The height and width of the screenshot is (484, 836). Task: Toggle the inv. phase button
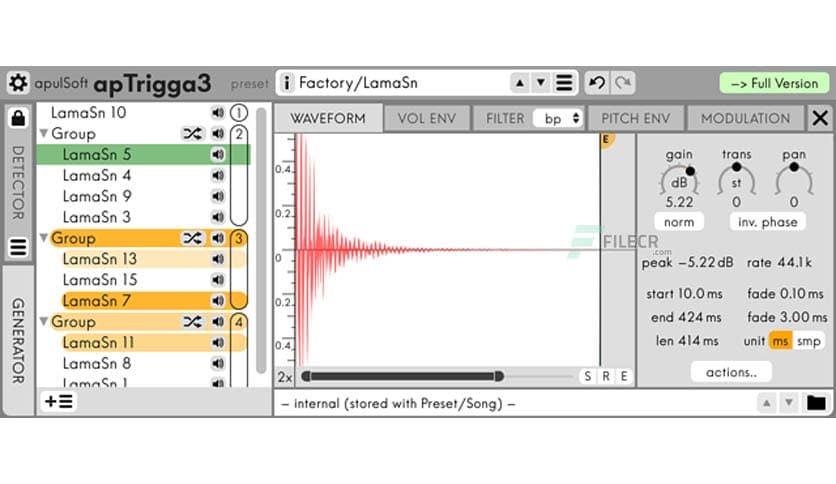click(767, 222)
